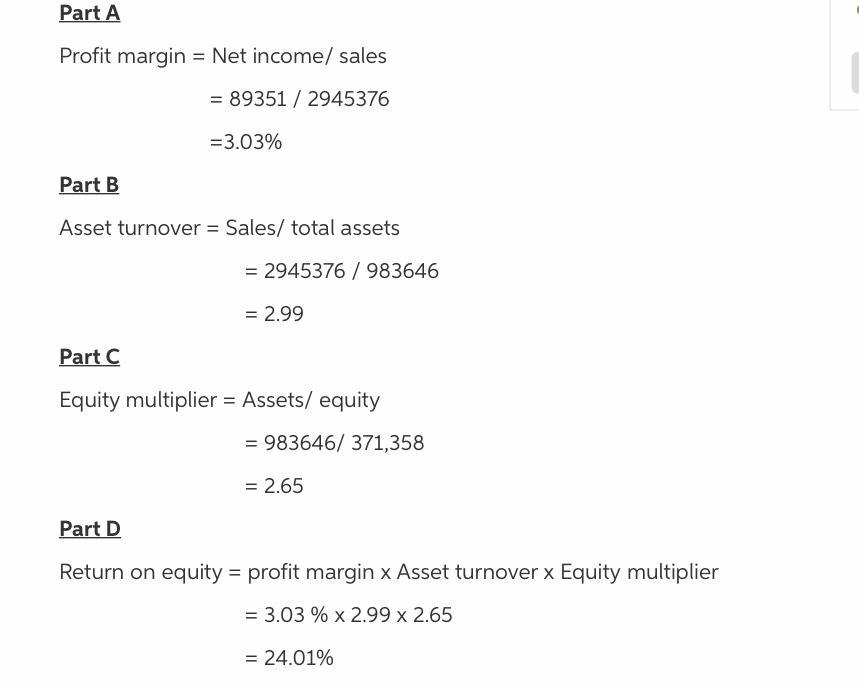Select the 3.03 % x 2.99 x 2.65 line
Screen dimensions: 859x689
click(348, 615)
